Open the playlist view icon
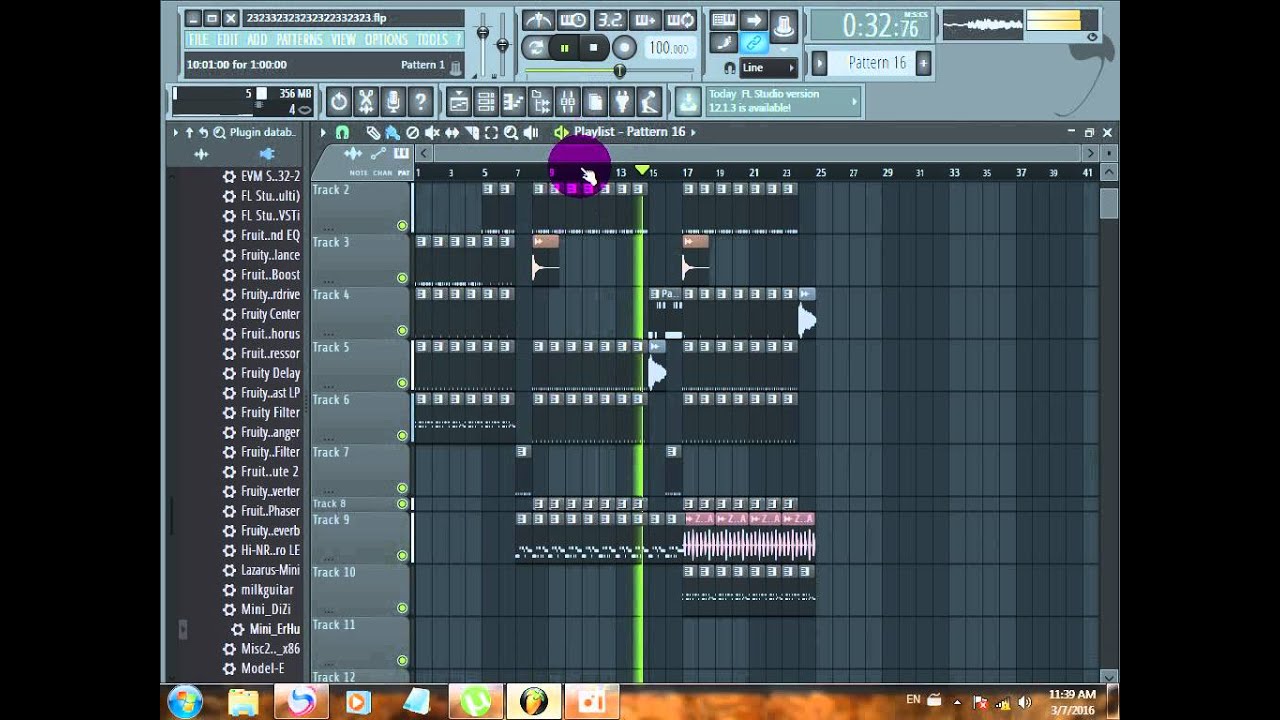Image resolution: width=1280 pixels, height=720 pixels. [459, 101]
